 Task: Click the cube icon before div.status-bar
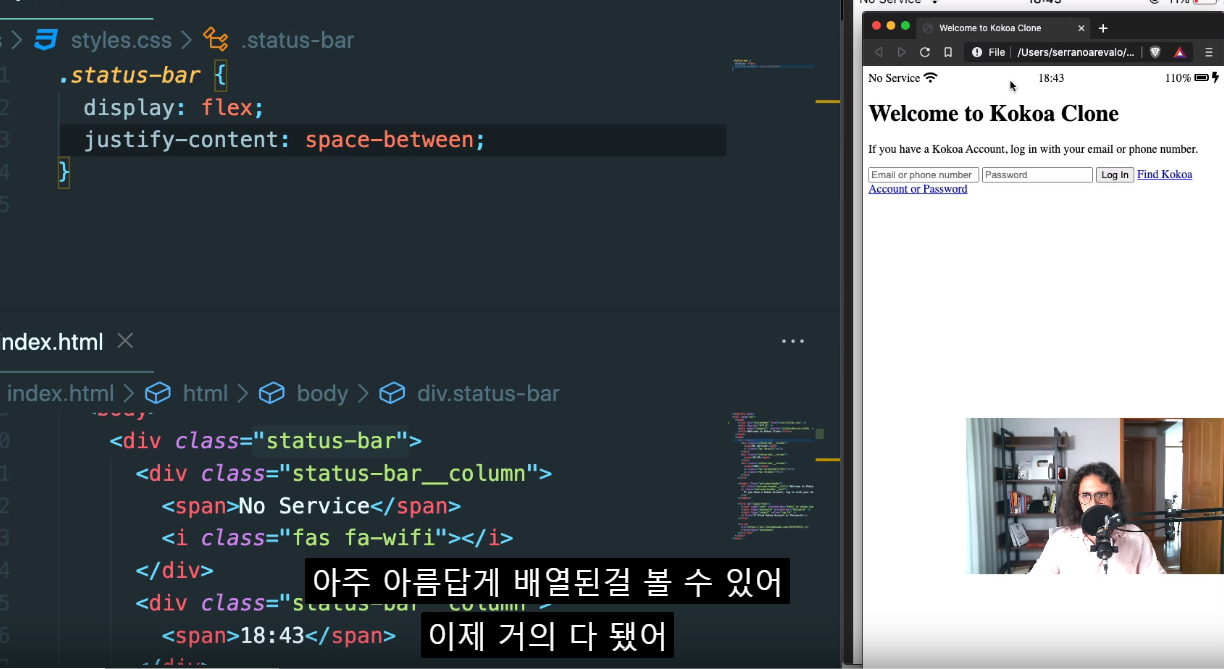click(x=392, y=393)
